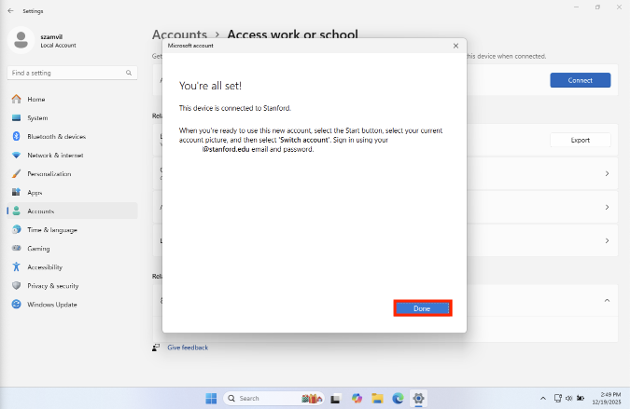Click the Personalization brush icon

pyautogui.click(x=16, y=174)
